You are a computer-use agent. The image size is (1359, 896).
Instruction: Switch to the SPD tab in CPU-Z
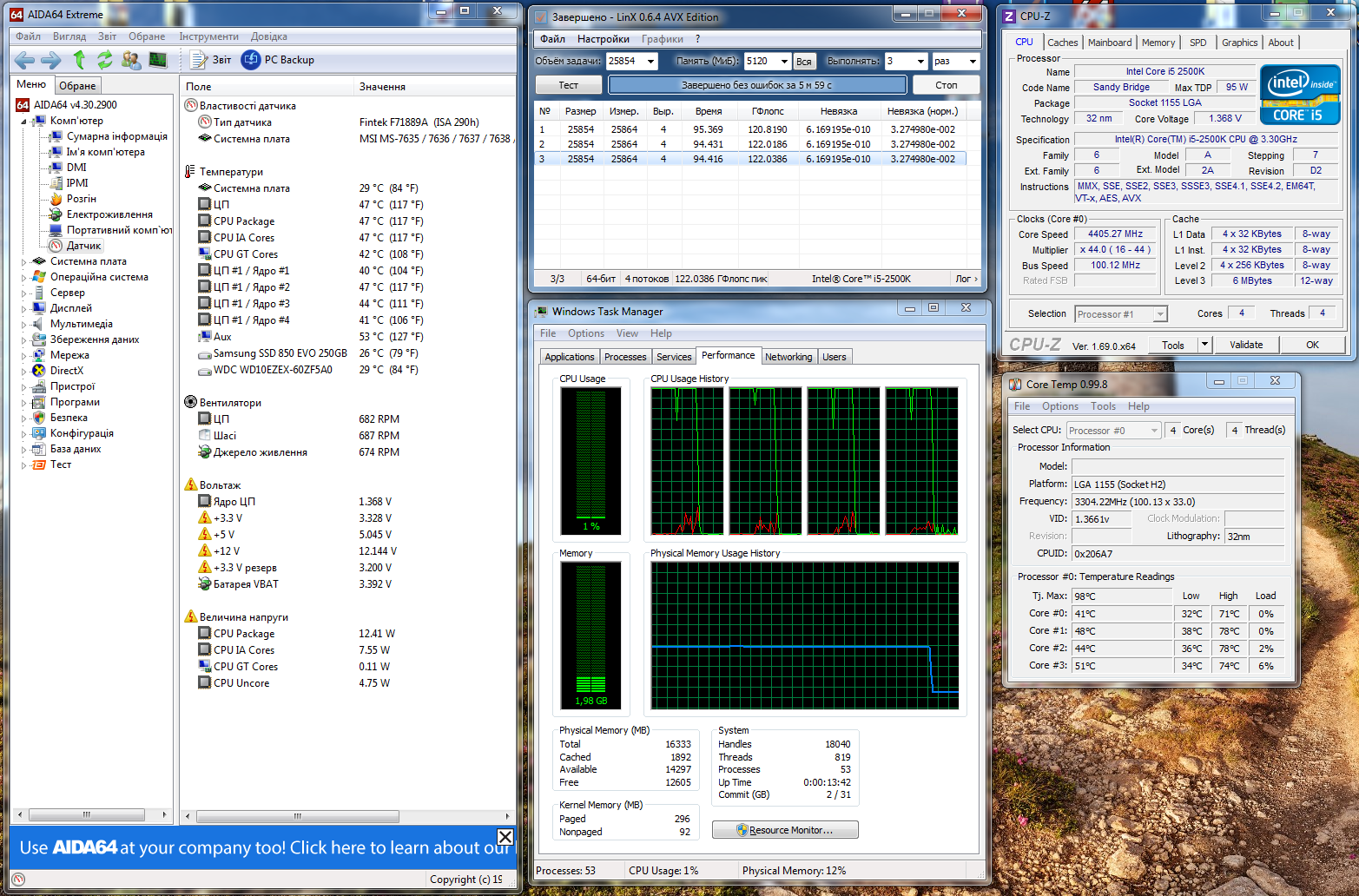1198,43
